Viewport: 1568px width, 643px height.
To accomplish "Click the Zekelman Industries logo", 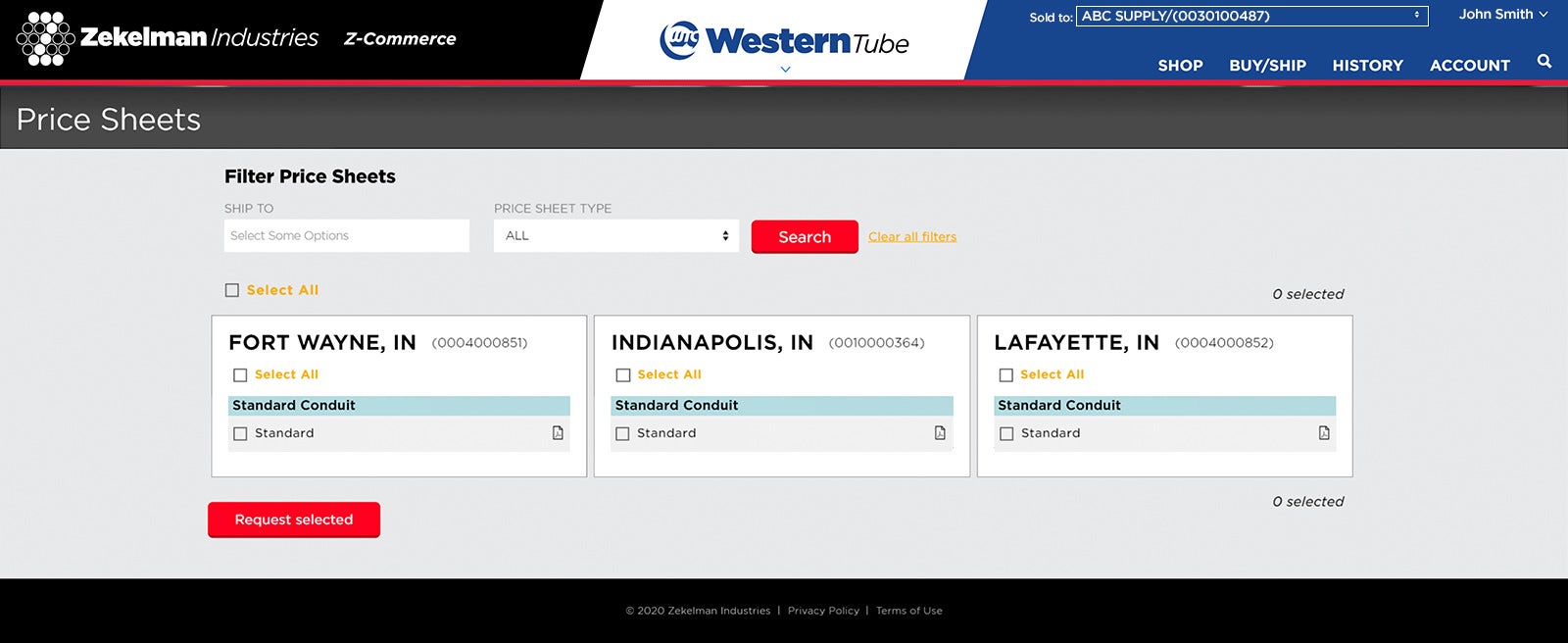I will click(167, 38).
